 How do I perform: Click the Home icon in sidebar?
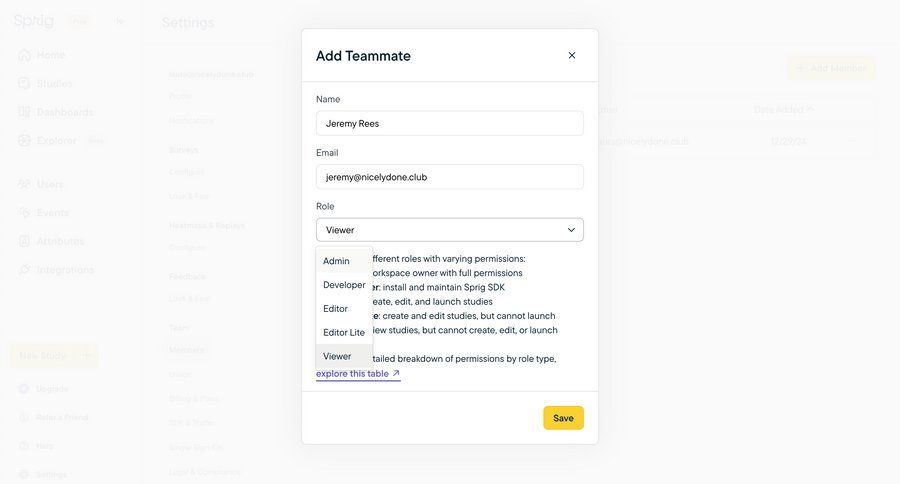coord(24,55)
